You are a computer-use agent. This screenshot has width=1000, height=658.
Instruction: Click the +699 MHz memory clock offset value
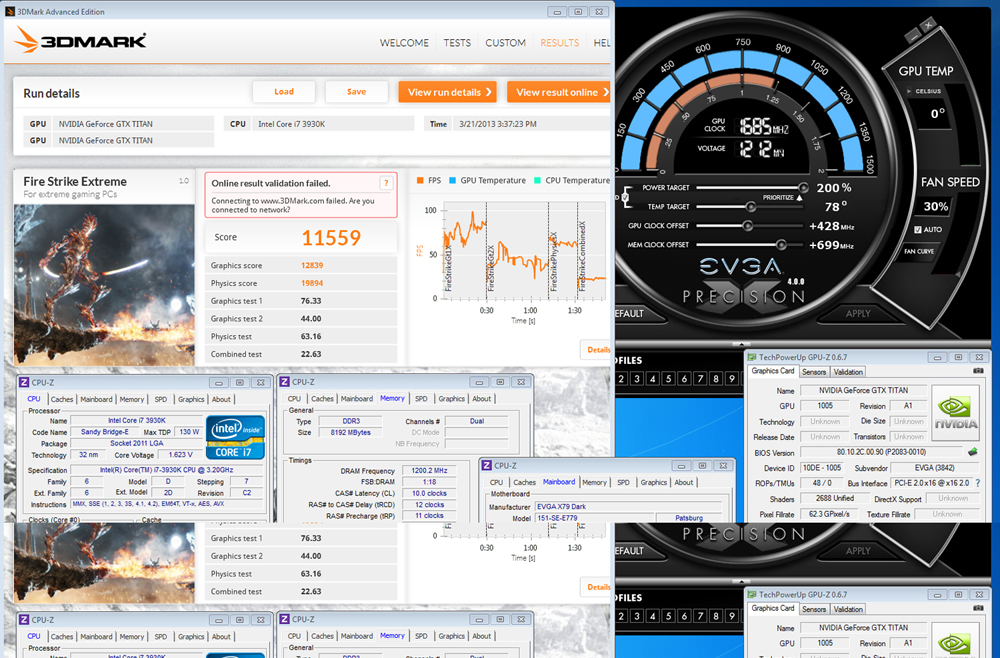831,245
